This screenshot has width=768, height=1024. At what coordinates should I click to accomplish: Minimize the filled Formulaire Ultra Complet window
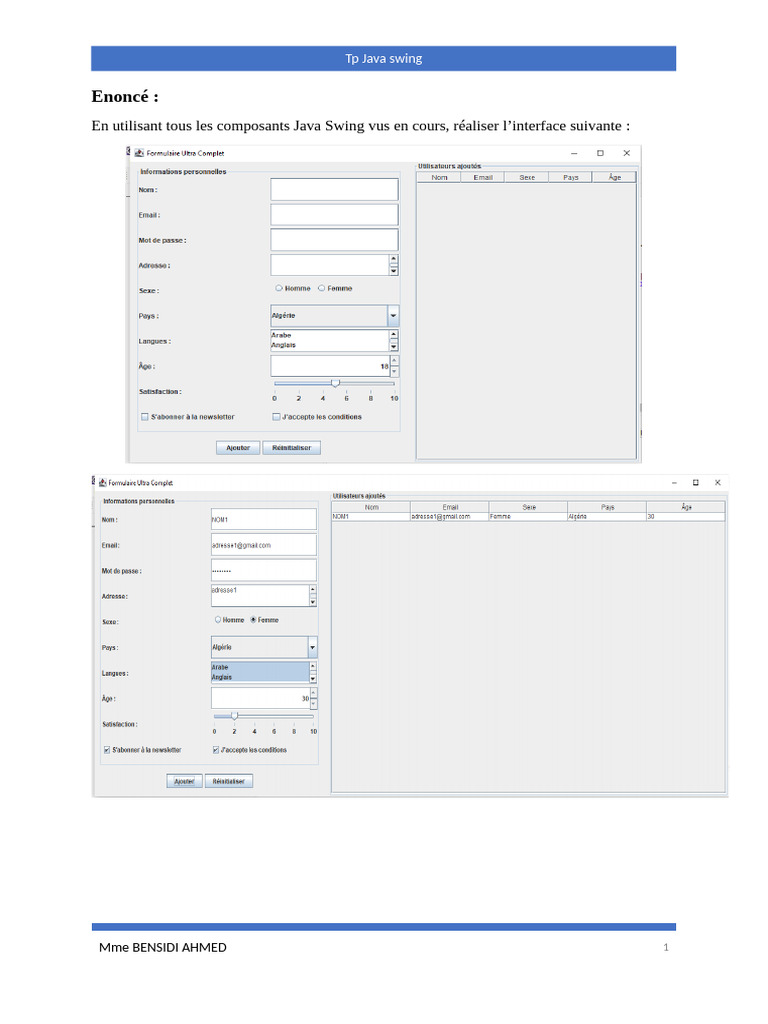[x=674, y=483]
